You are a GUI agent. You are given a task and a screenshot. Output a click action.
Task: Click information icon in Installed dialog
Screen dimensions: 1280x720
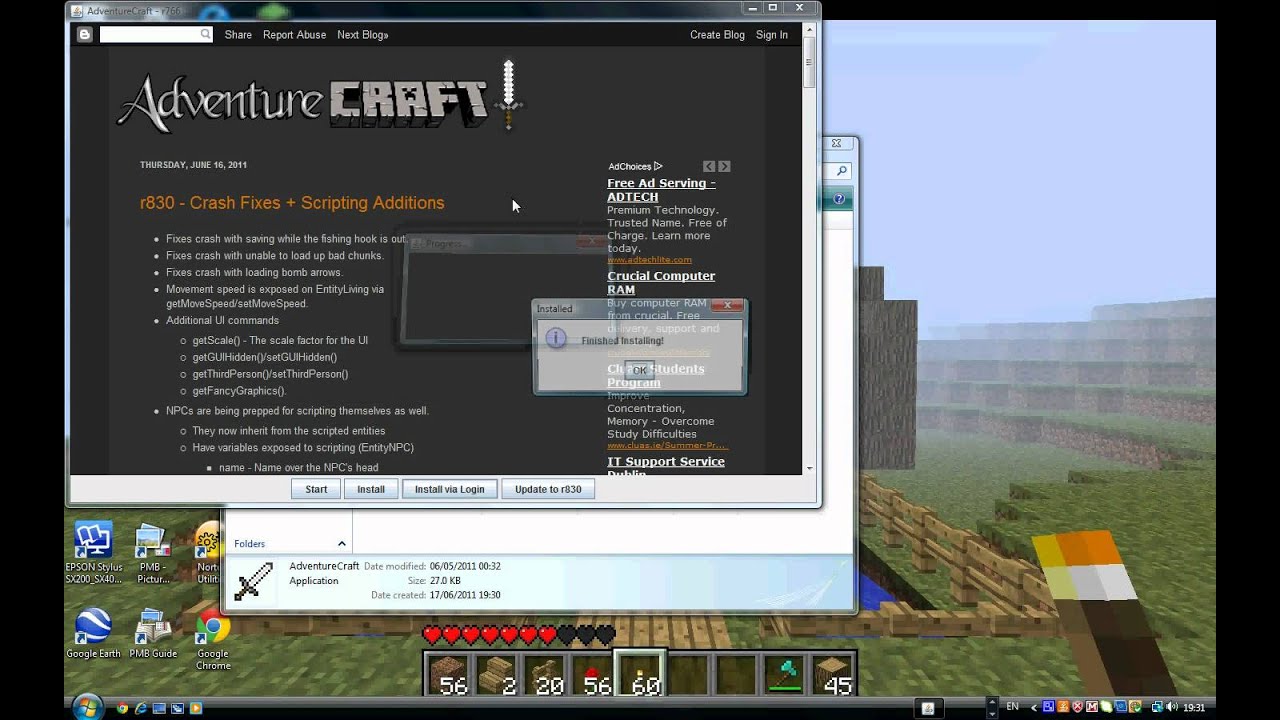click(x=556, y=340)
